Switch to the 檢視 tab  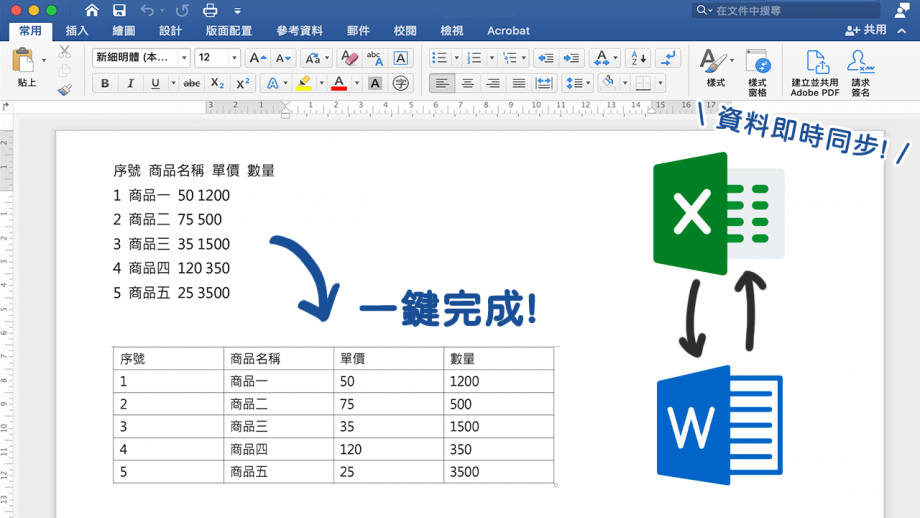pos(452,31)
